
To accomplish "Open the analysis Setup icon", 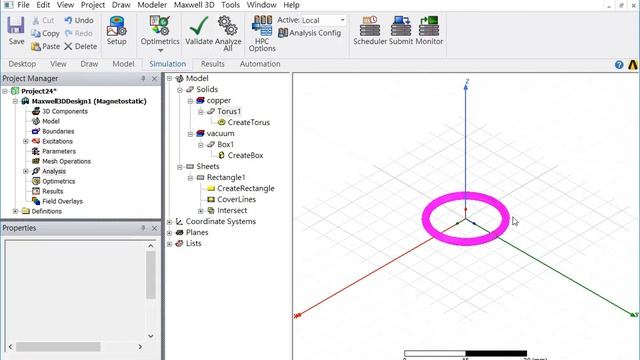I will [x=116, y=26].
